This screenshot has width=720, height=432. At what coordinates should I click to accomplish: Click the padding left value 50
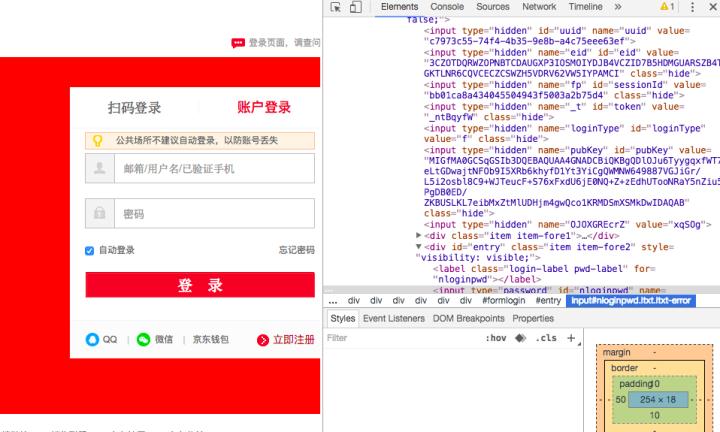[x=620, y=399]
